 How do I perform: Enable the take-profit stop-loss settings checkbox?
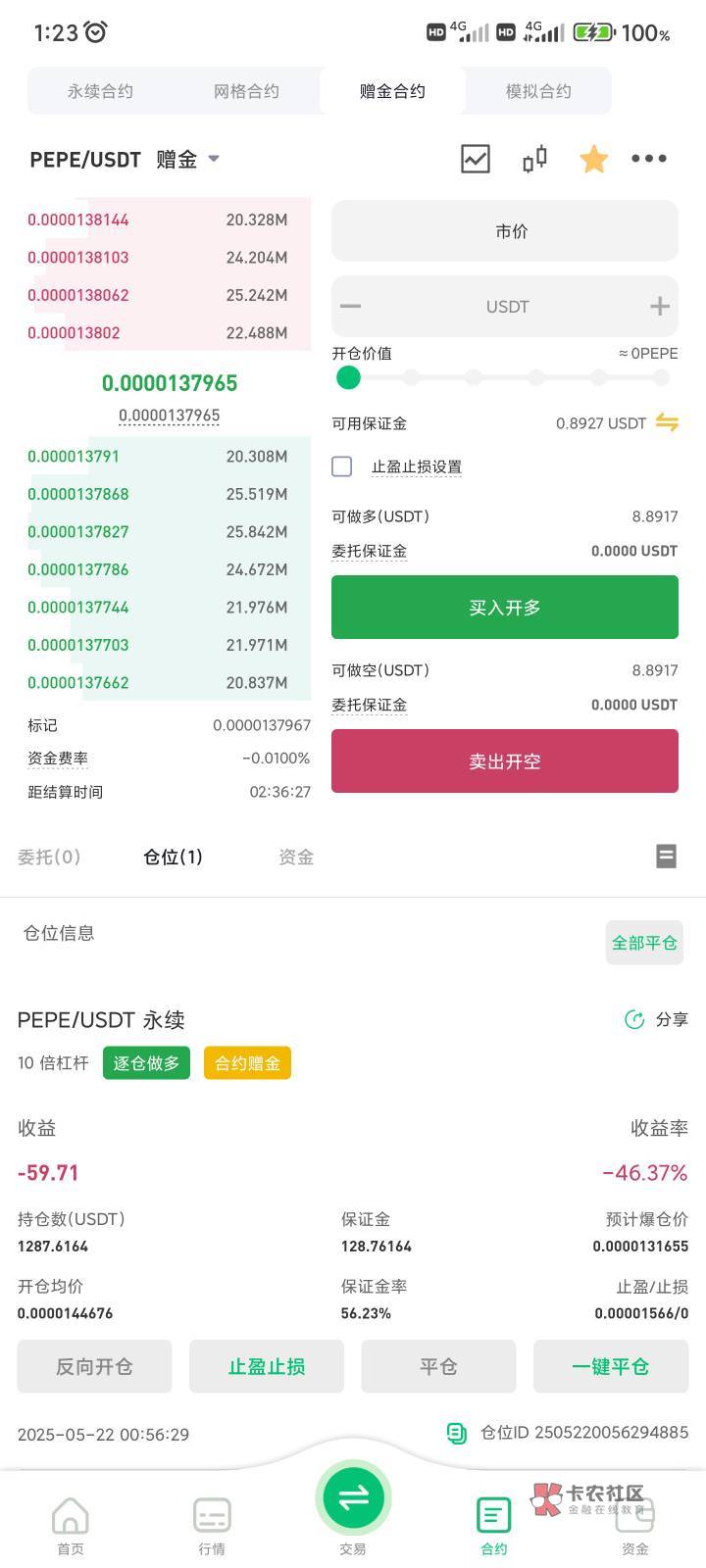[342, 466]
